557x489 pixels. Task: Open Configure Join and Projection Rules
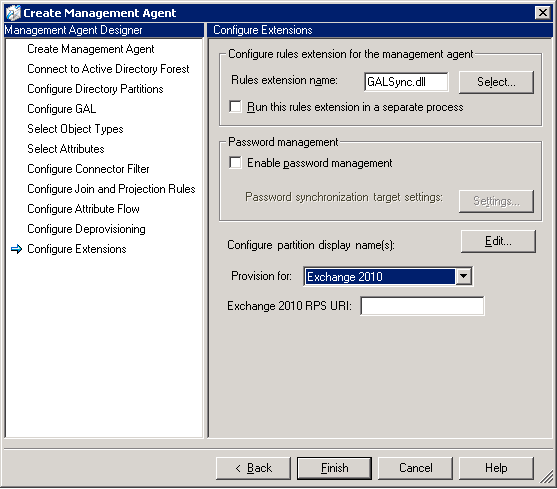click(111, 189)
